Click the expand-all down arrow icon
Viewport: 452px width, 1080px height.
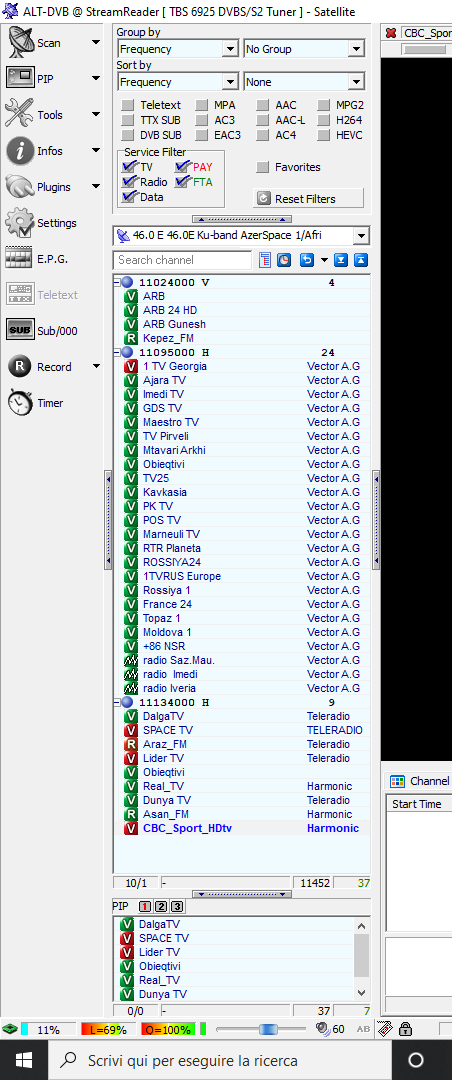tap(340, 260)
